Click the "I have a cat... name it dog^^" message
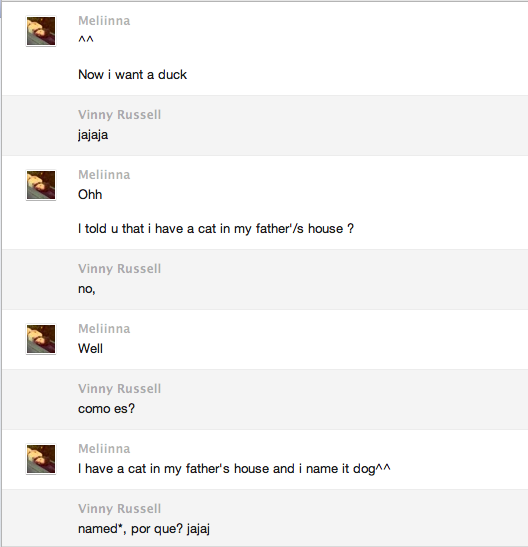The height and width of the screenshot is (547, 528). [234, 469]
